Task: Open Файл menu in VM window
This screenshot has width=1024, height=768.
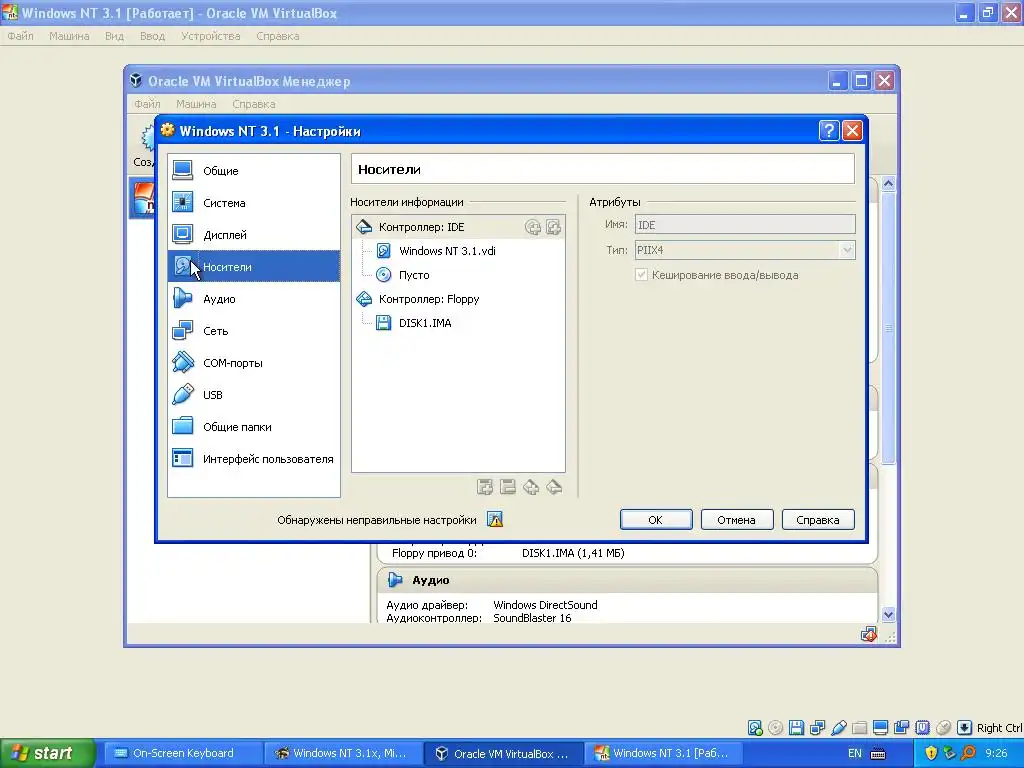Action: tap(20, 36)
